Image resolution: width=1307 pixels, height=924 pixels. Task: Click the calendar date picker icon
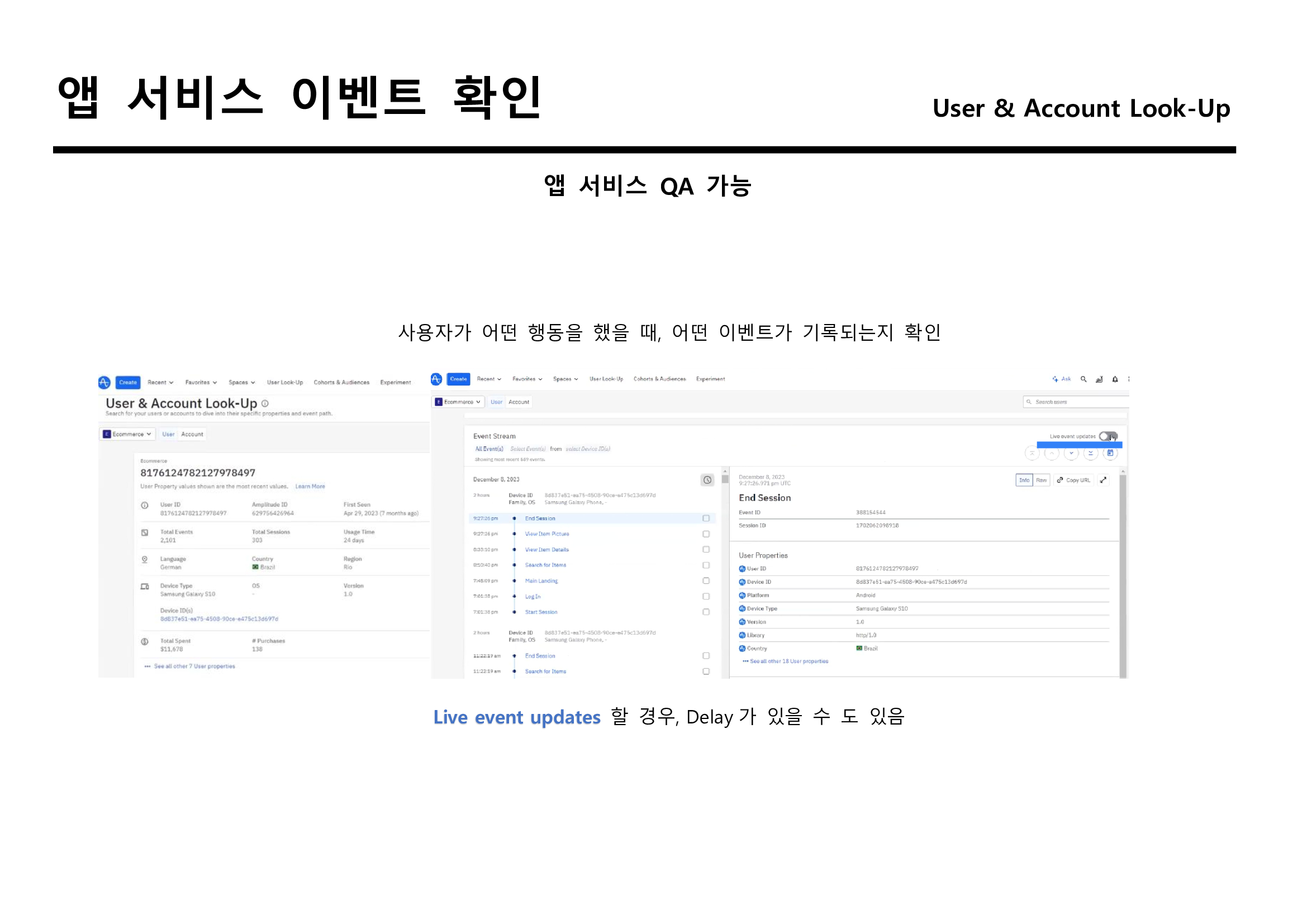click(1110, 454)
